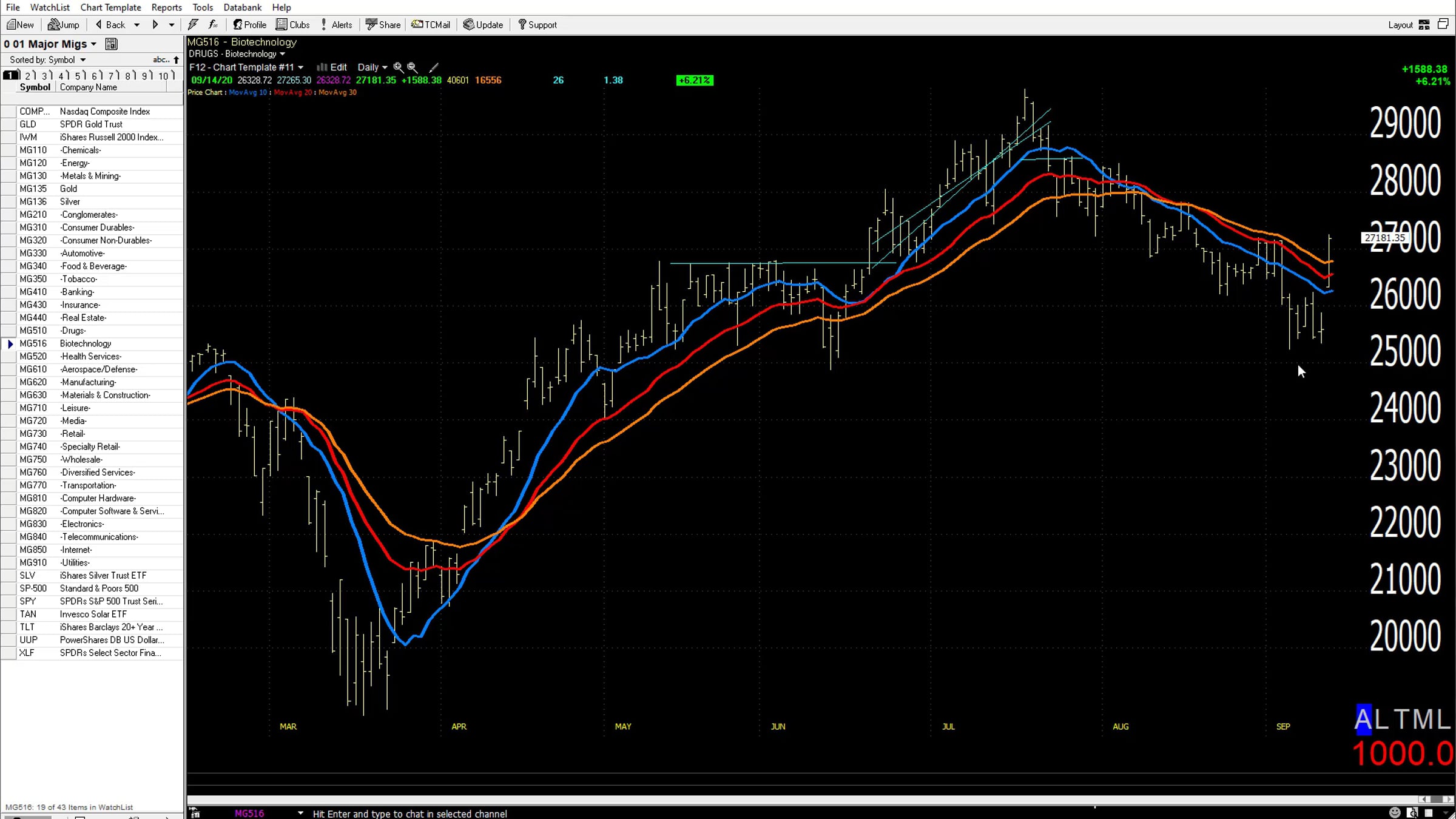
Task: Flag the checkbox beside MG136 Silver
Action: [x=8, y=201]
